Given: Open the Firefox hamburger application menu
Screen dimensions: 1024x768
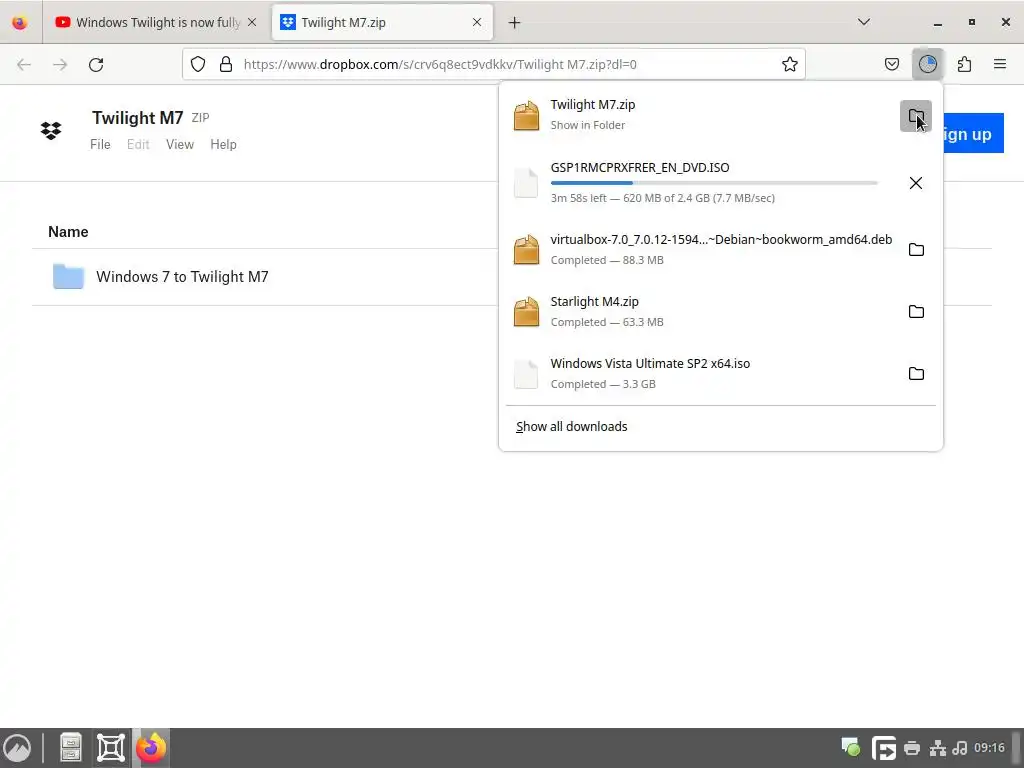Looking at the screenshot, I should pyautogui.click(x=1000, y=64).
